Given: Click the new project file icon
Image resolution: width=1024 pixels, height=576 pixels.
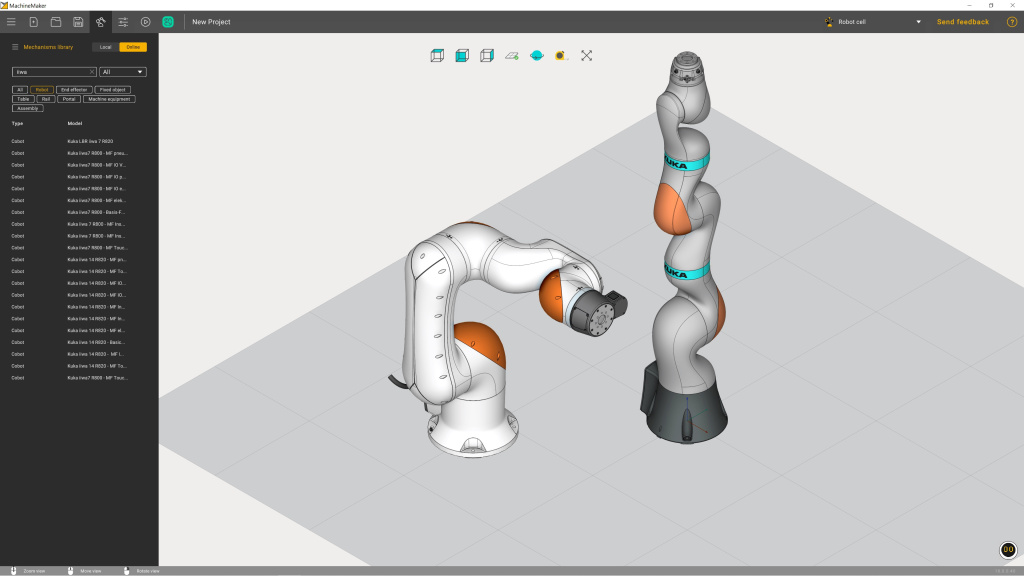Looking at the screenshot, I should click(34, 21).
